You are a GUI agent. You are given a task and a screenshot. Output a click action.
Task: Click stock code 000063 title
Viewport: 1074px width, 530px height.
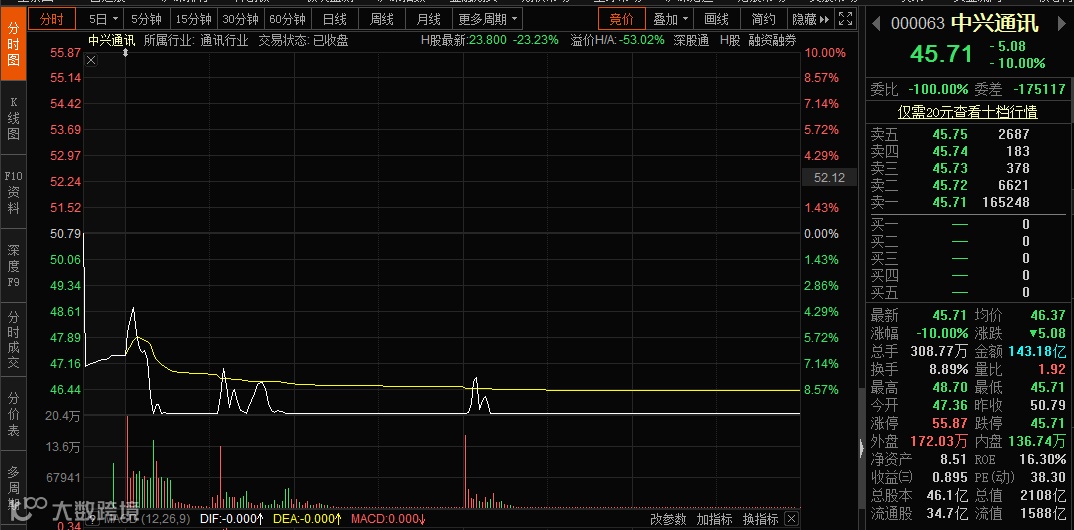pos(918,23)
